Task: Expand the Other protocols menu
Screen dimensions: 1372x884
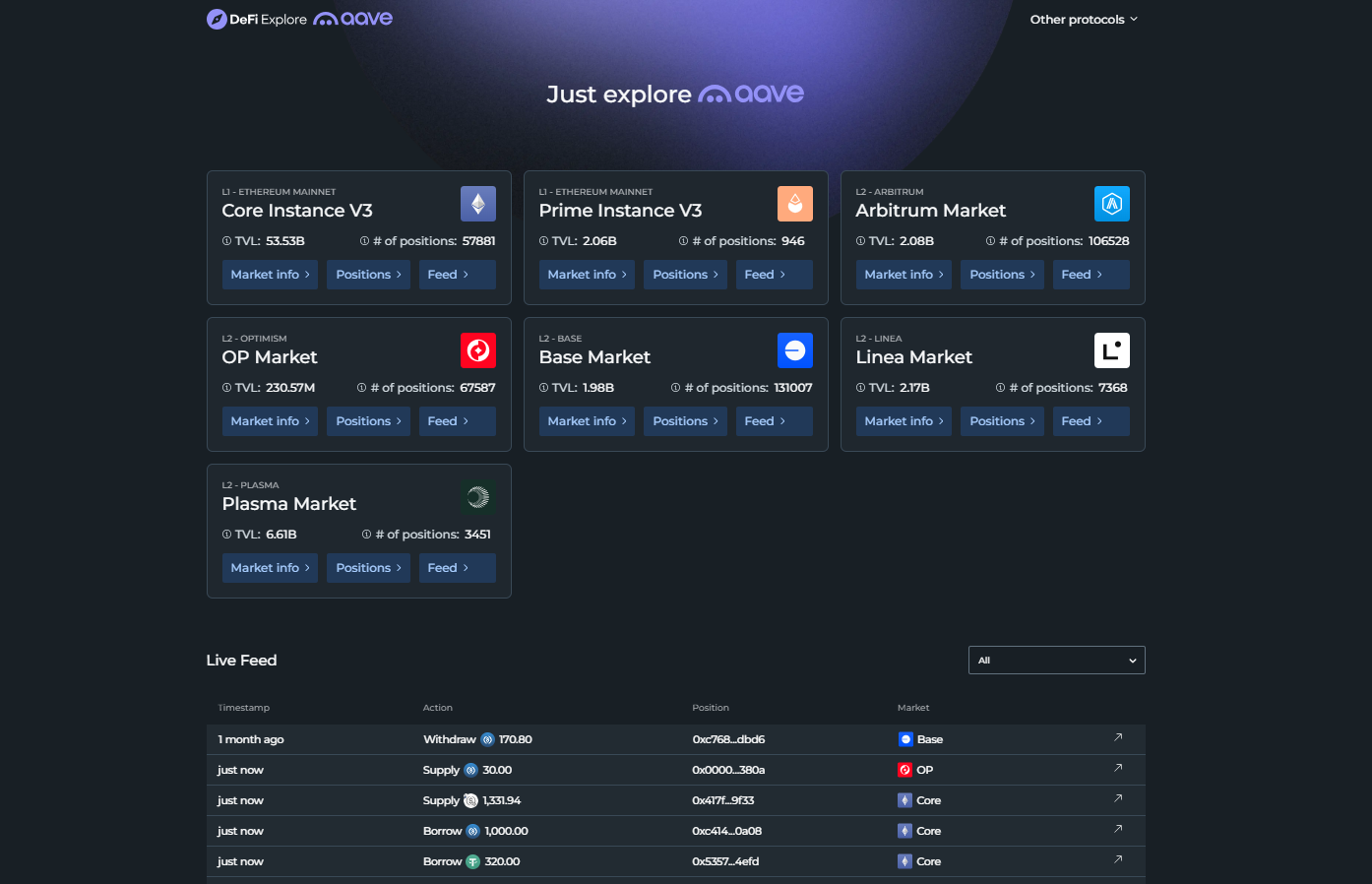Action: (x=1083, y=20)
